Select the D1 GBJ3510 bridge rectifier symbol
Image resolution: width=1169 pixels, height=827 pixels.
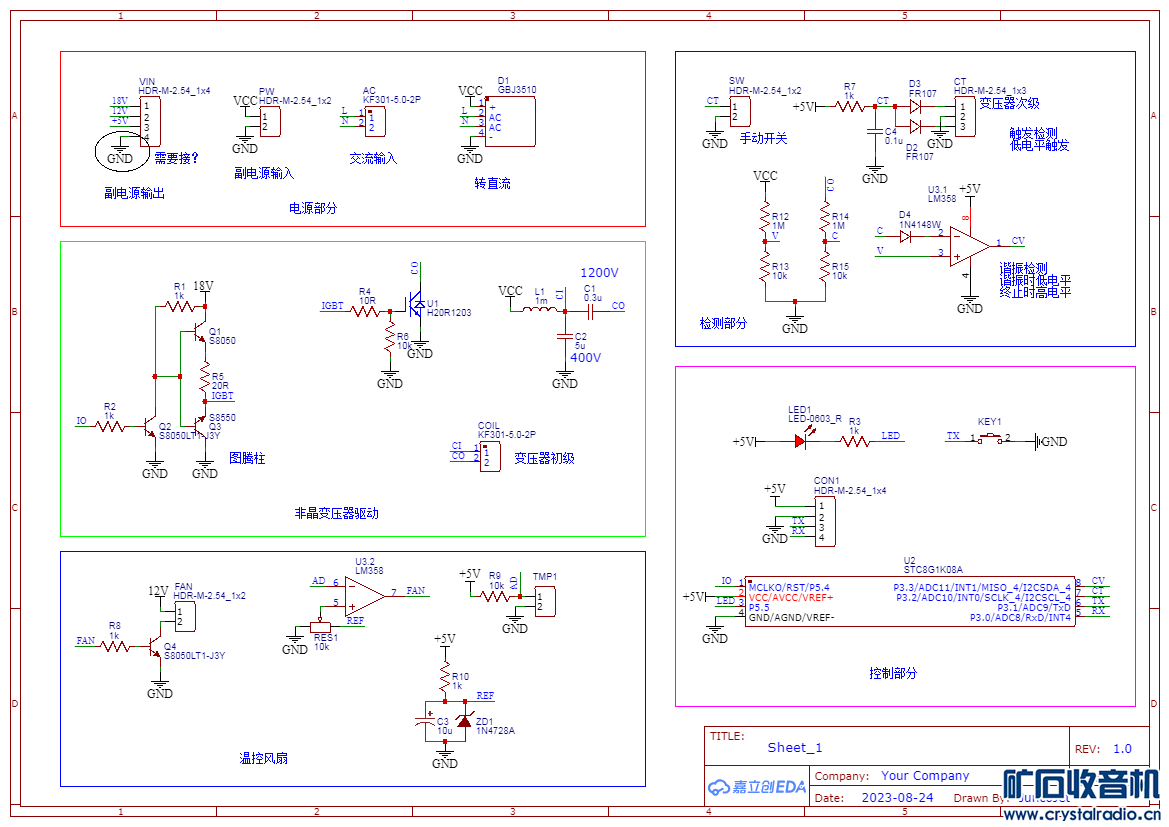(x=510, y=122)
